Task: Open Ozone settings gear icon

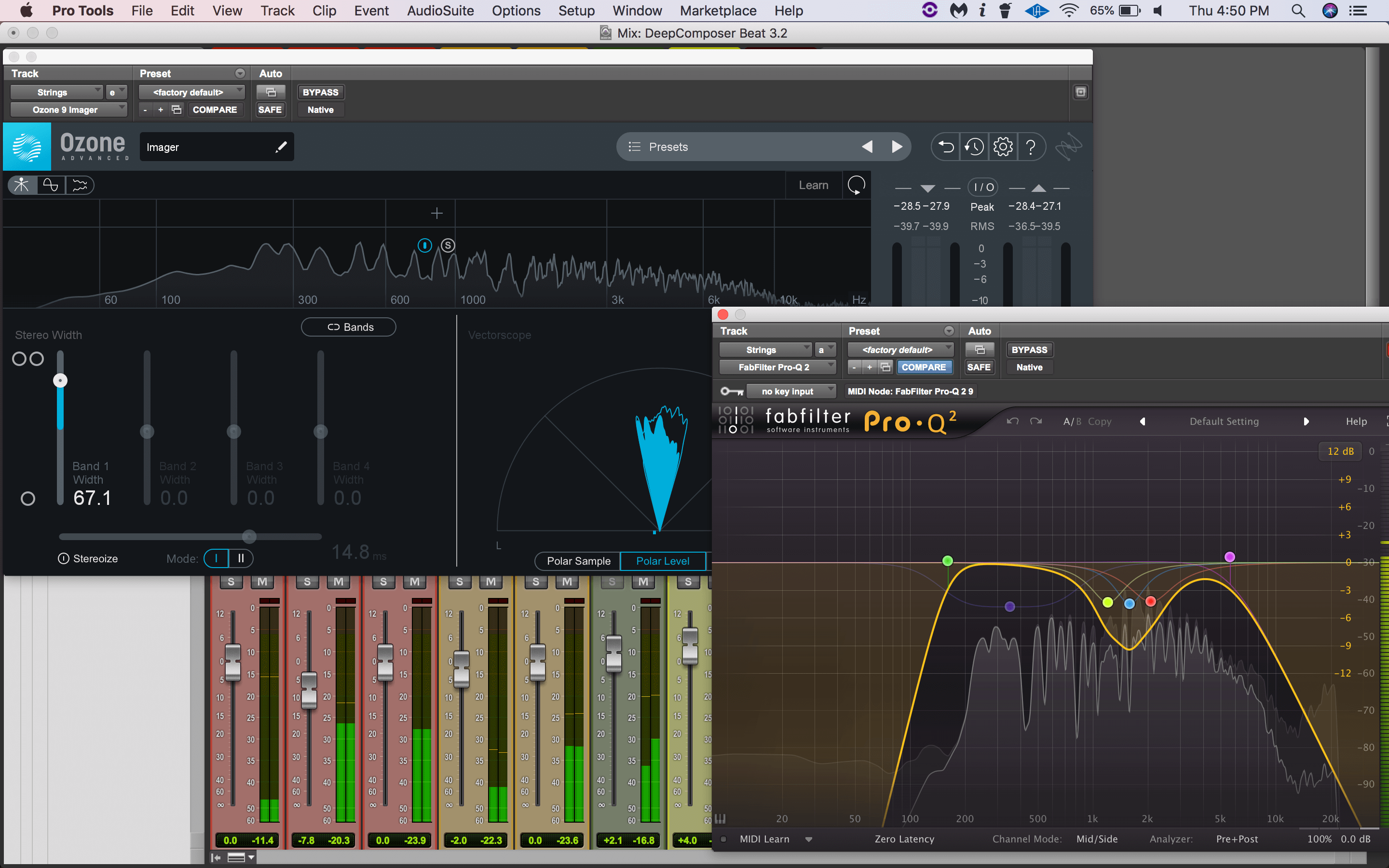Action: (1003, 147)
